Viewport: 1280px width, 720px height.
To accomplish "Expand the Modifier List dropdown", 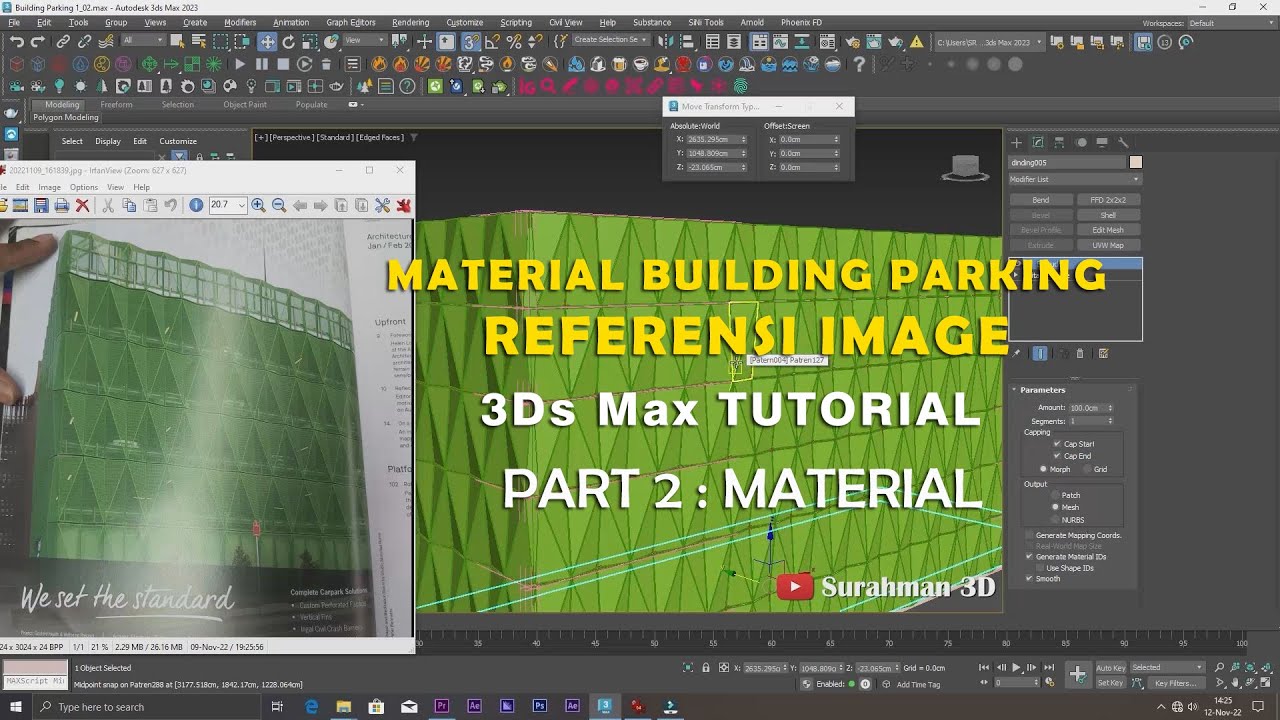I will tap(1075, 179).
